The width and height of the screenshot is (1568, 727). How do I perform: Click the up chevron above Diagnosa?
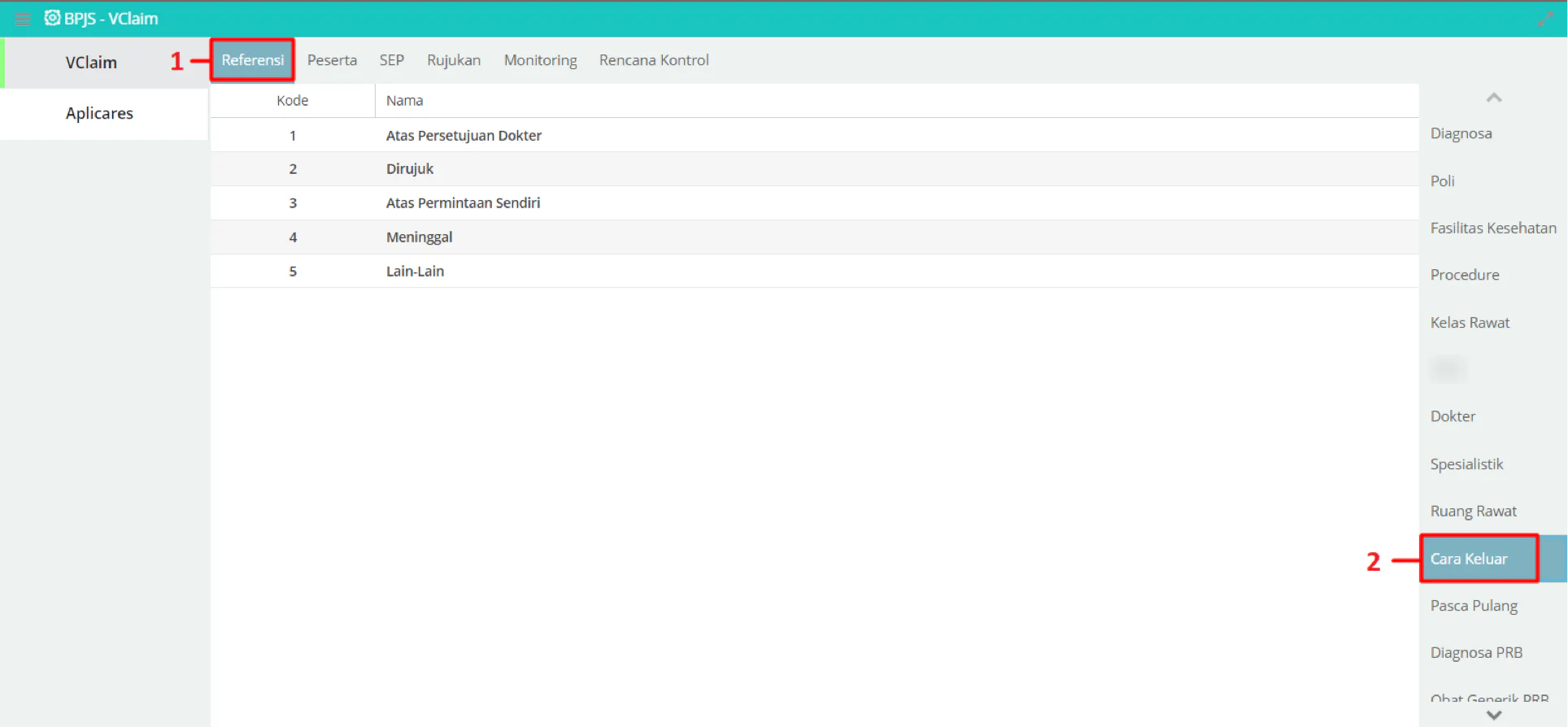coord(1494,98)
